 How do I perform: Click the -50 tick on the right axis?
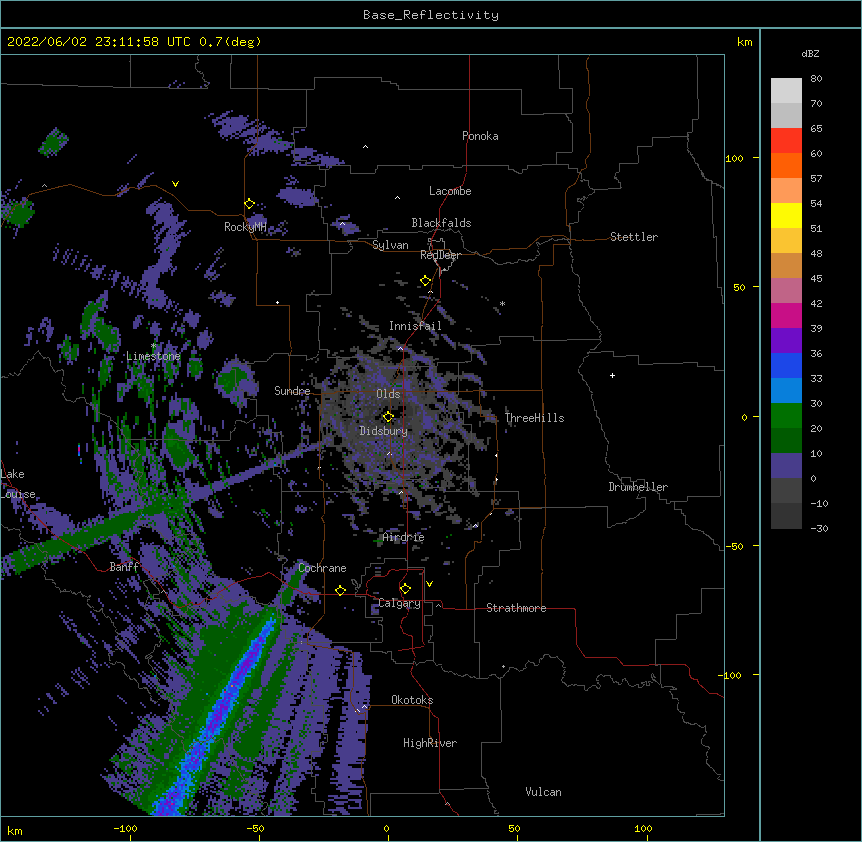734,546
